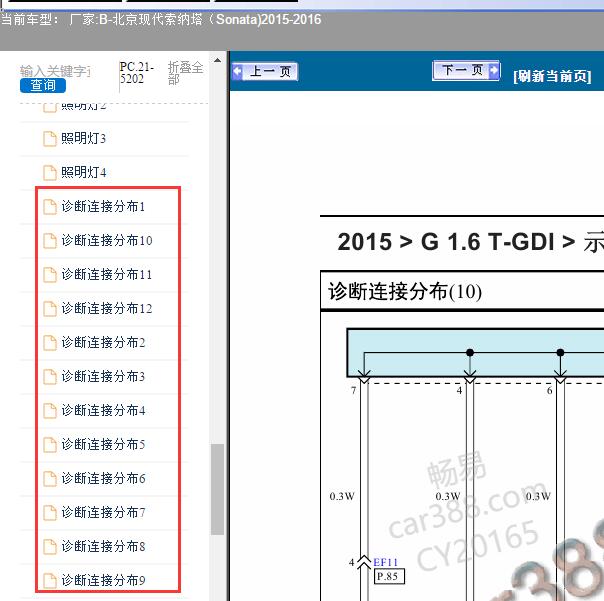Click the page icon beside 照明灯4
This screenshot has height=601, width=604.
pyautogui.click(x=50, y=173)
